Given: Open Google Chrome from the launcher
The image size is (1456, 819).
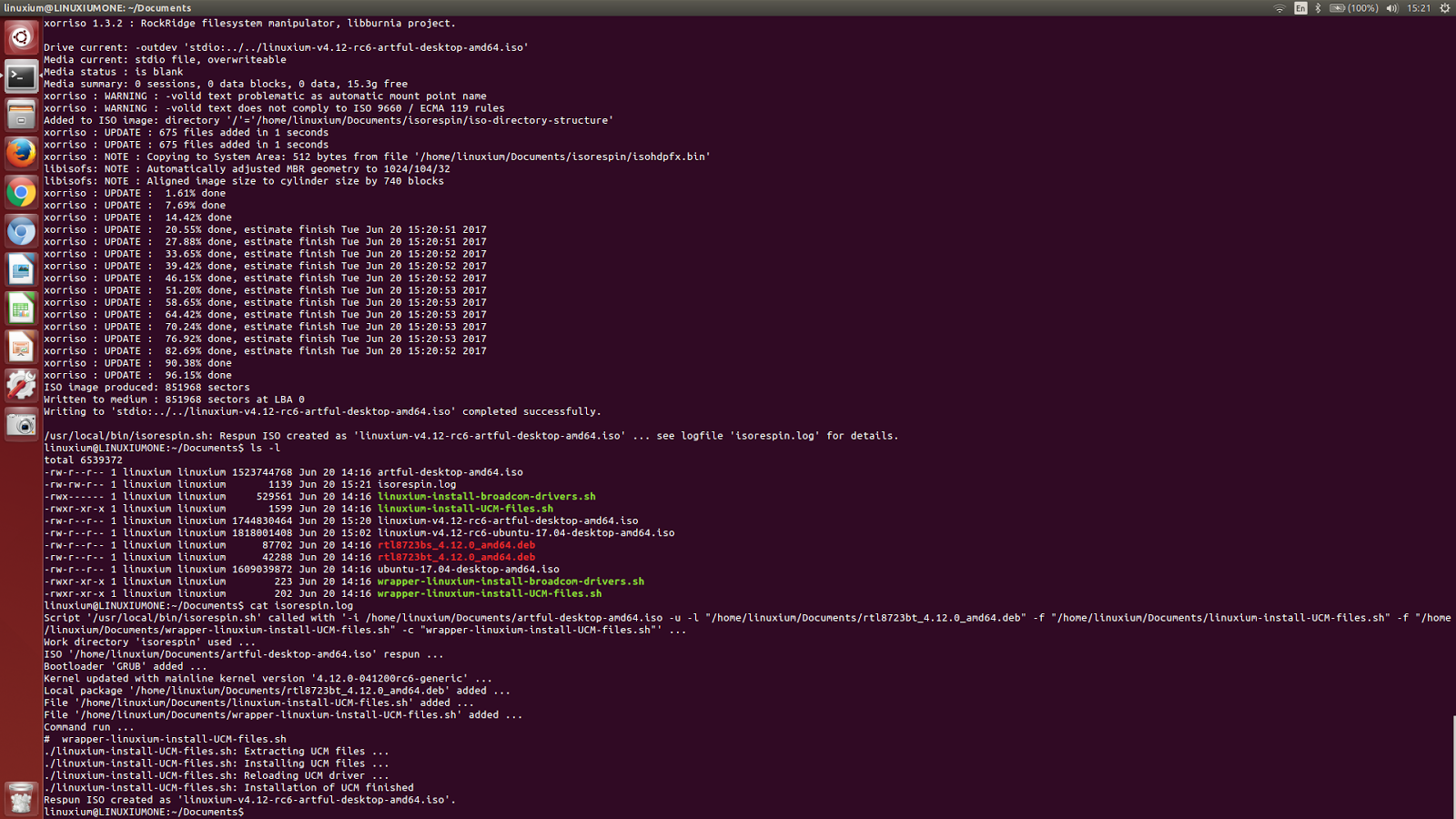Looking at the screenshot, I should 21,192.
